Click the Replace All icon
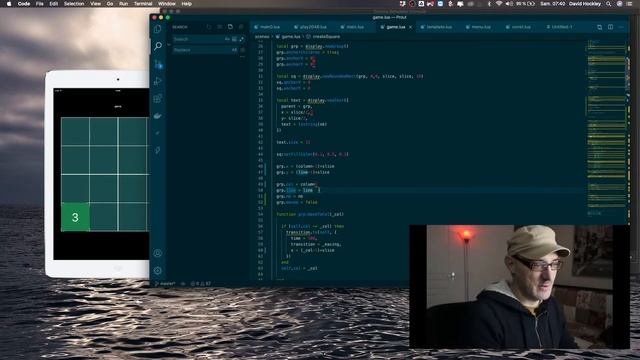 click(x=242, y=50)
